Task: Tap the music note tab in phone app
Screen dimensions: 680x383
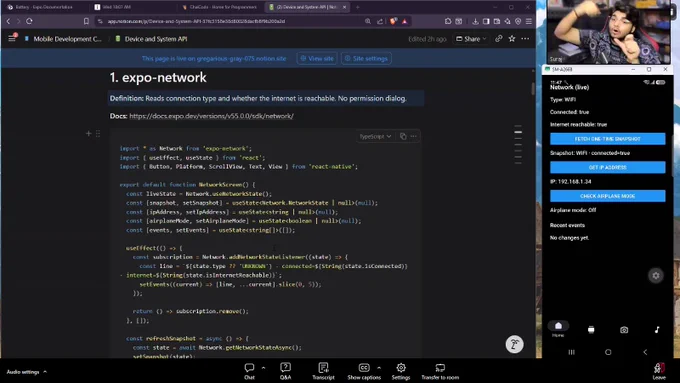Action: (x=657, y=330)
